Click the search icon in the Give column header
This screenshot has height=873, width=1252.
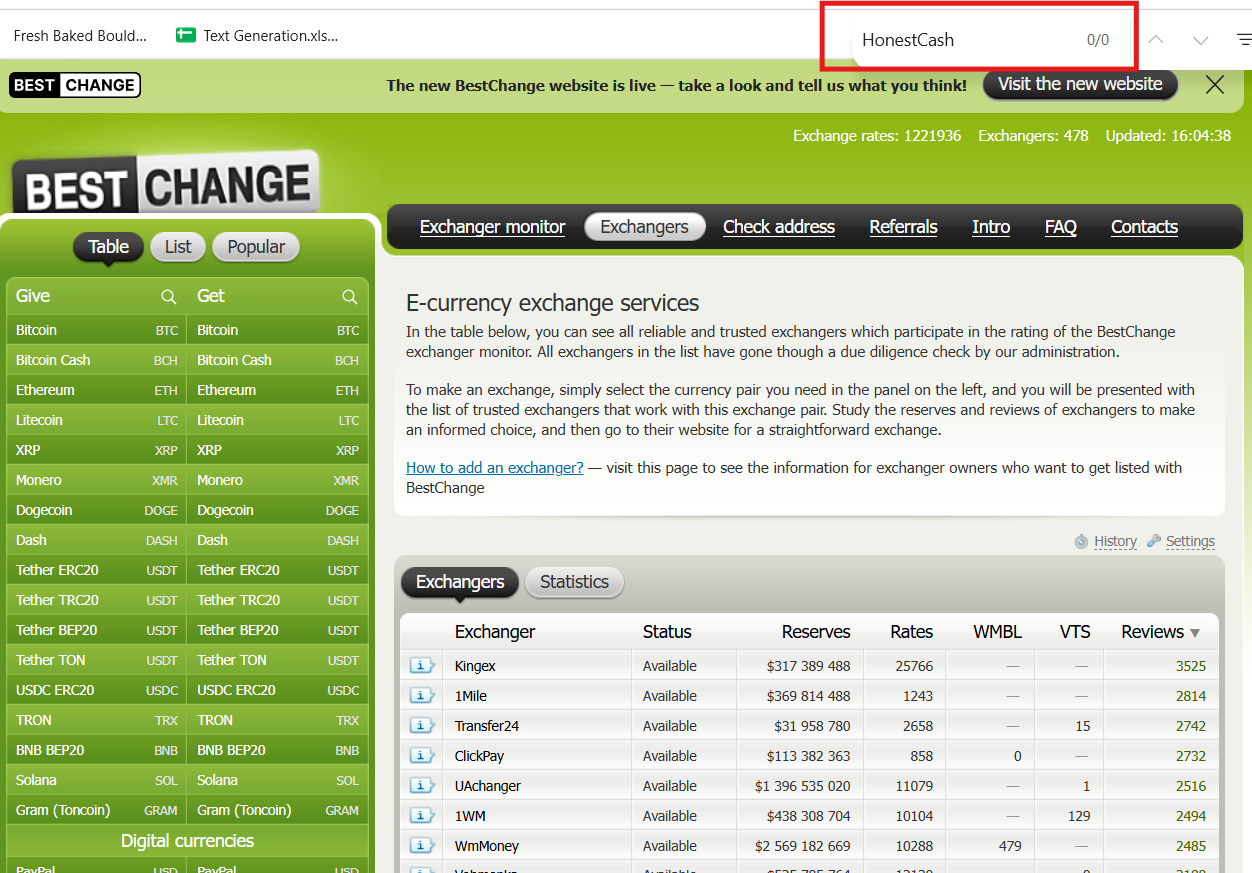point(169,296)
